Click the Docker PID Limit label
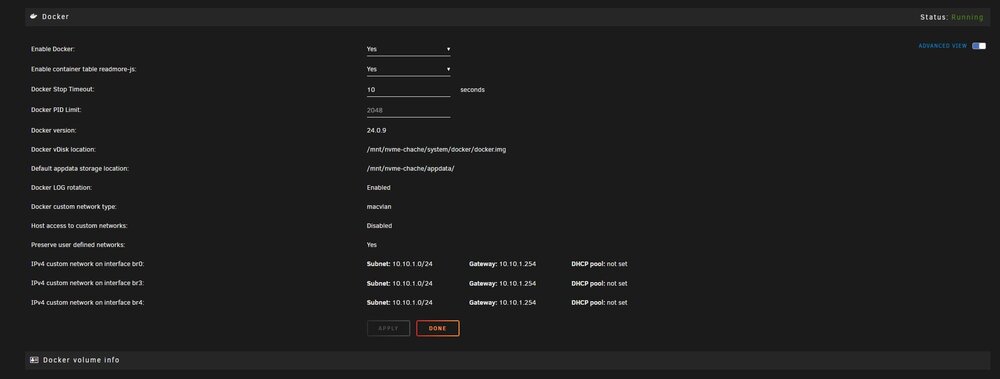Screen dimensions: 1000x379 56,110
